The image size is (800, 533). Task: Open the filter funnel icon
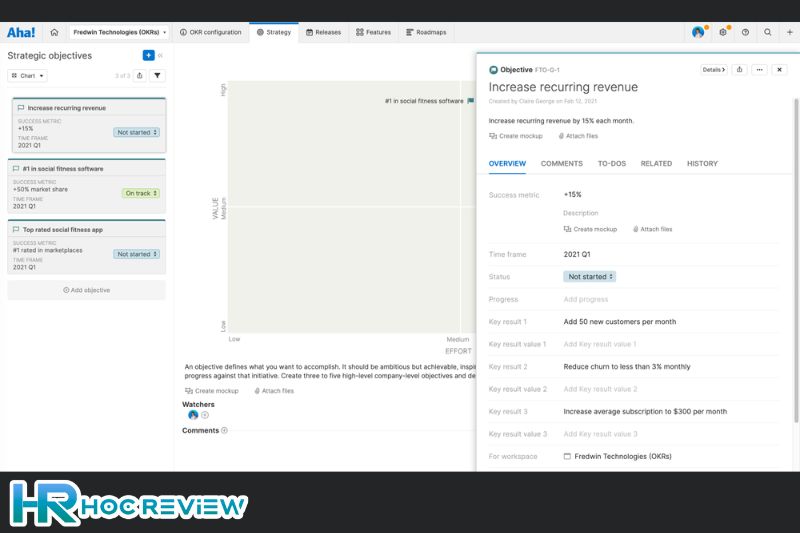coord(157,75)
